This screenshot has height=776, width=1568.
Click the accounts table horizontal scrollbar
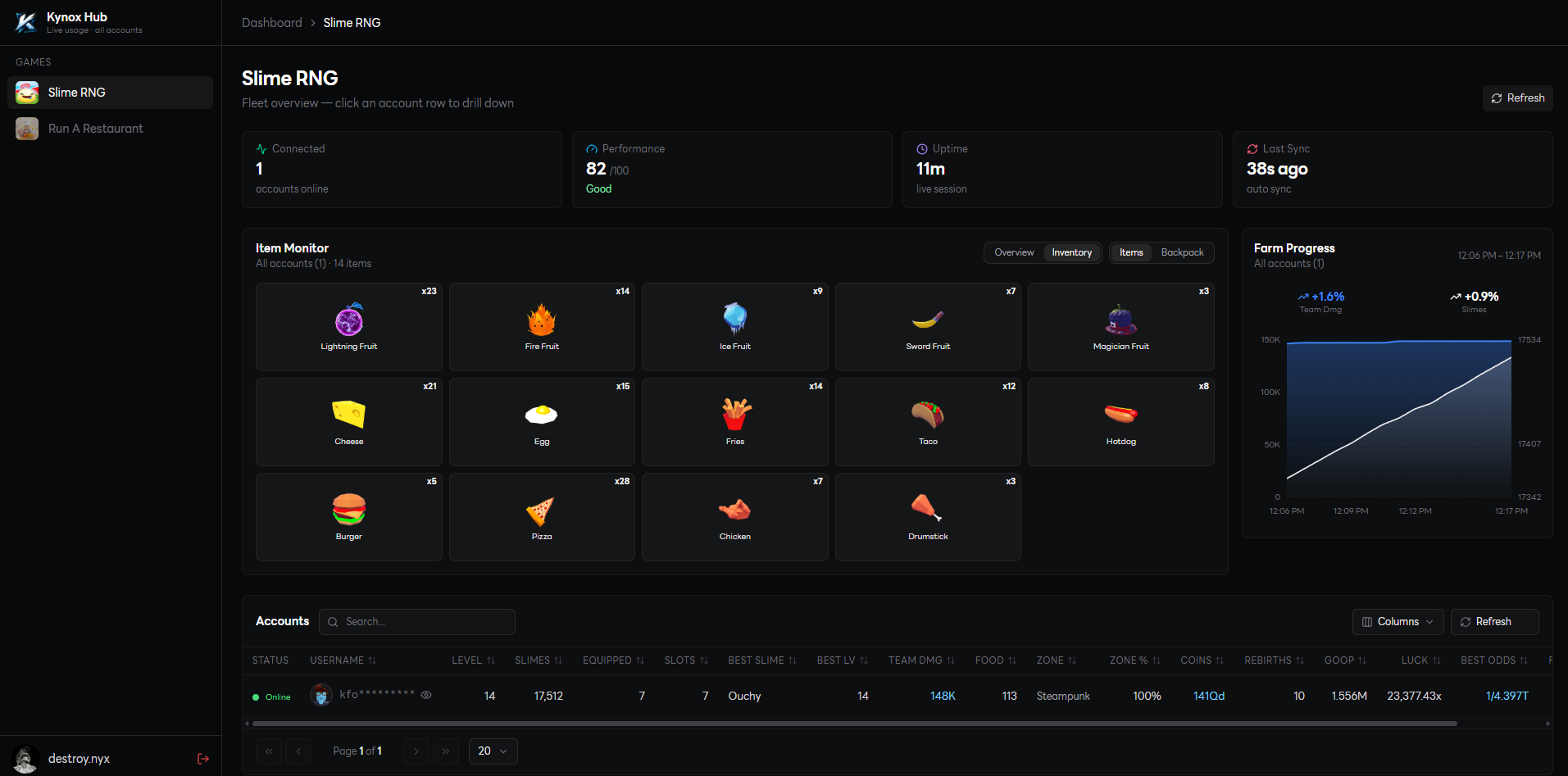click(x=854, y=724)
